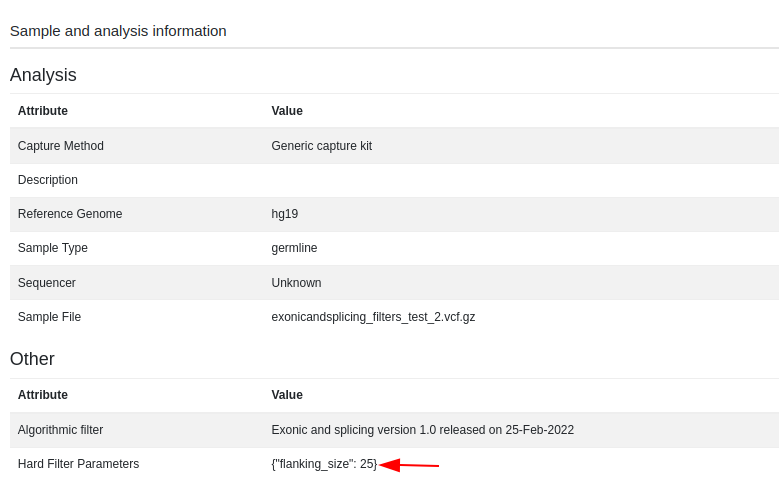Screen dimensions: 779x502
Task: Click the Generic capture kit value
Action: [x=321, y=146]
